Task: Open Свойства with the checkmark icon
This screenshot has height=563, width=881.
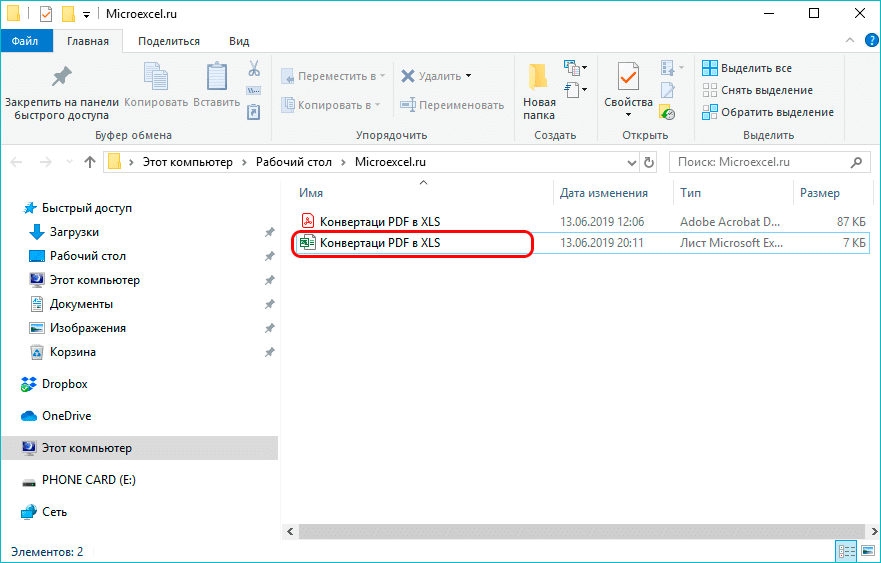Action: (x=628, y=78)
